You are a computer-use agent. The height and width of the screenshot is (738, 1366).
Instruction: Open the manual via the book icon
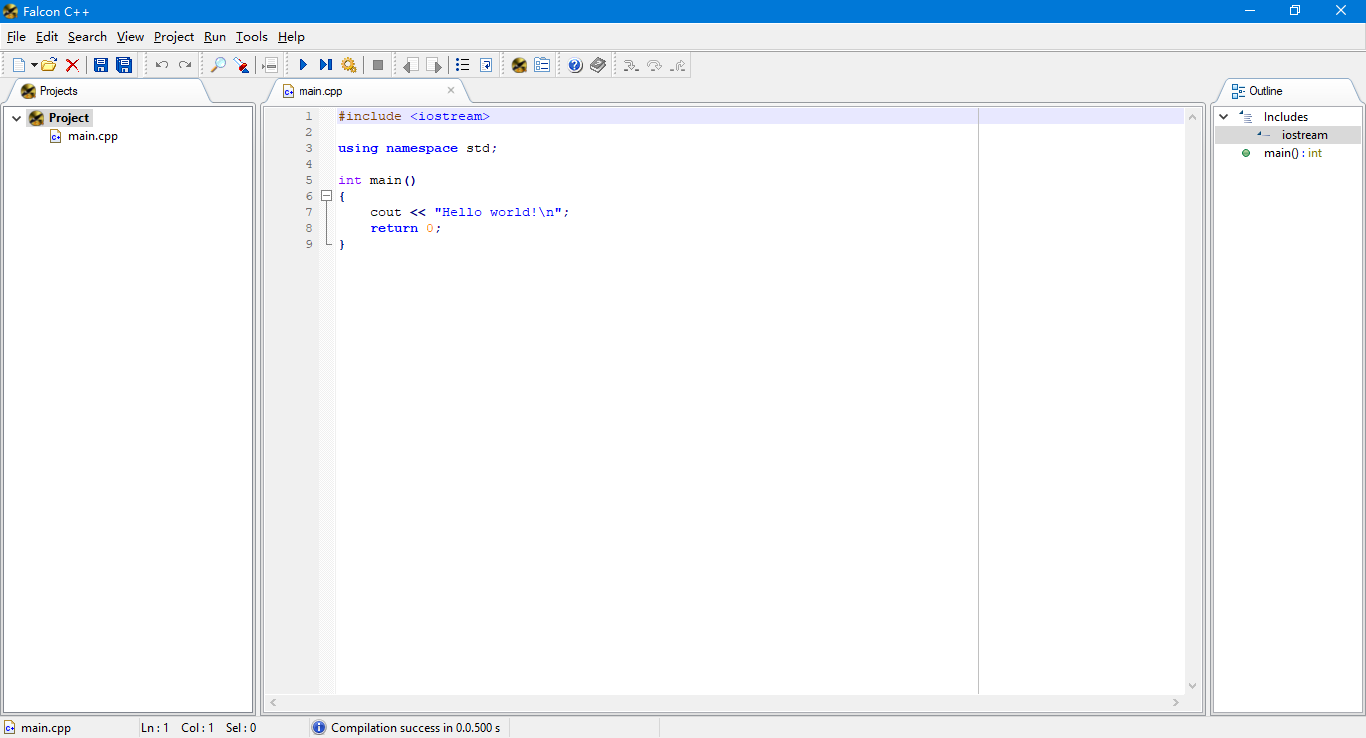597,64
